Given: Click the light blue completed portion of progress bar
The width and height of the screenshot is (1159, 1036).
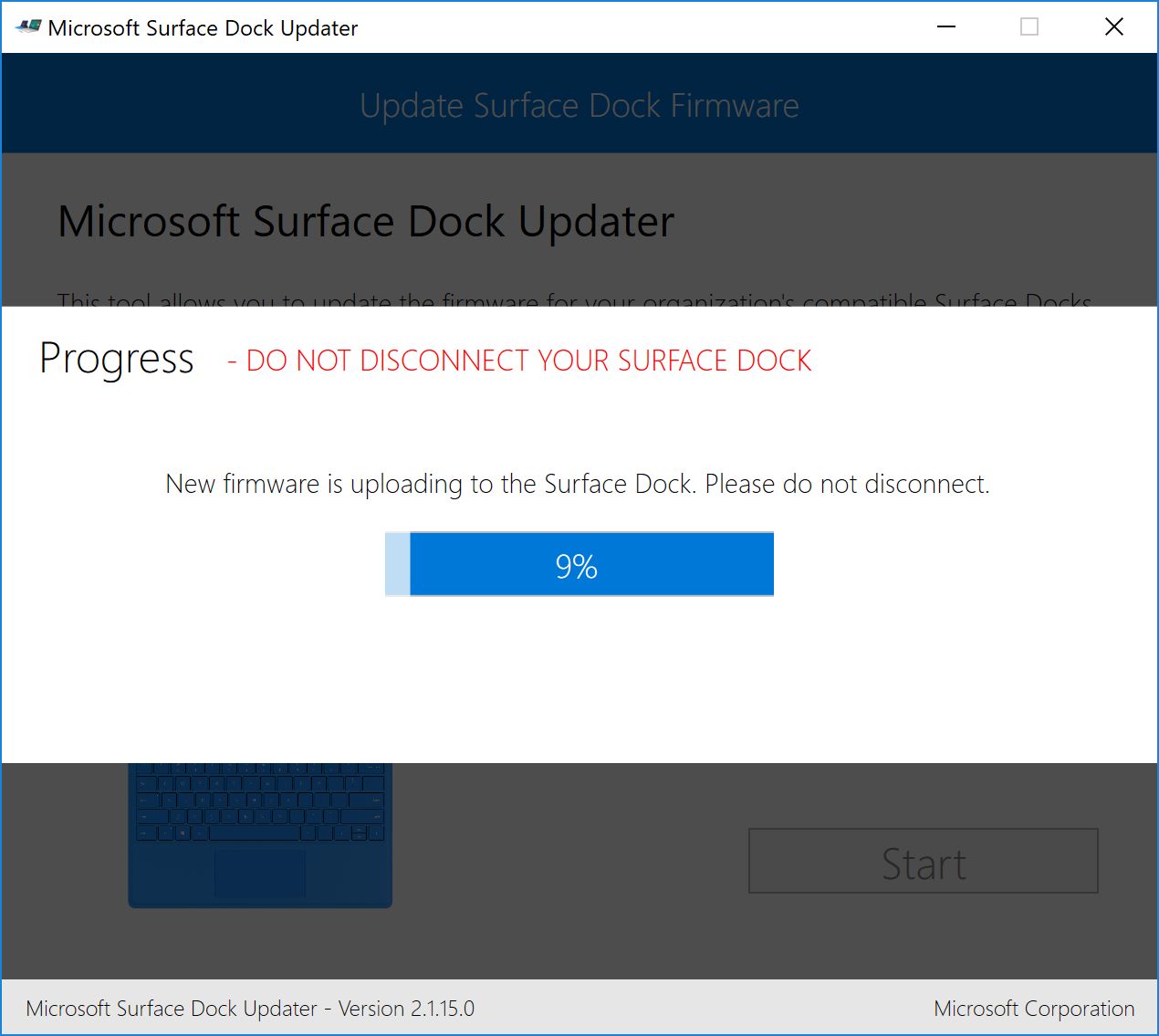Looking at the screenshot, I should [x=398, y=565].
